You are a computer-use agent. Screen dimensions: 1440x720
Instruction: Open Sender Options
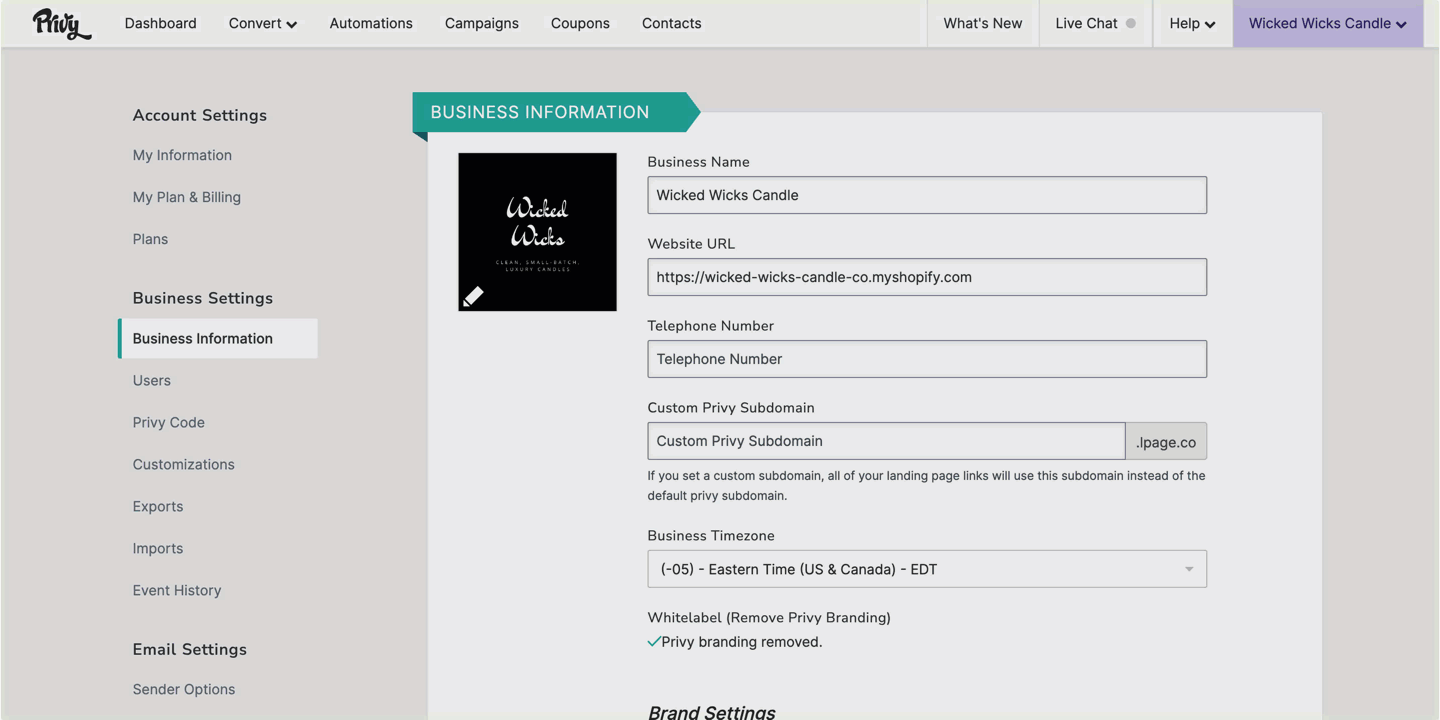pos(184,689)
